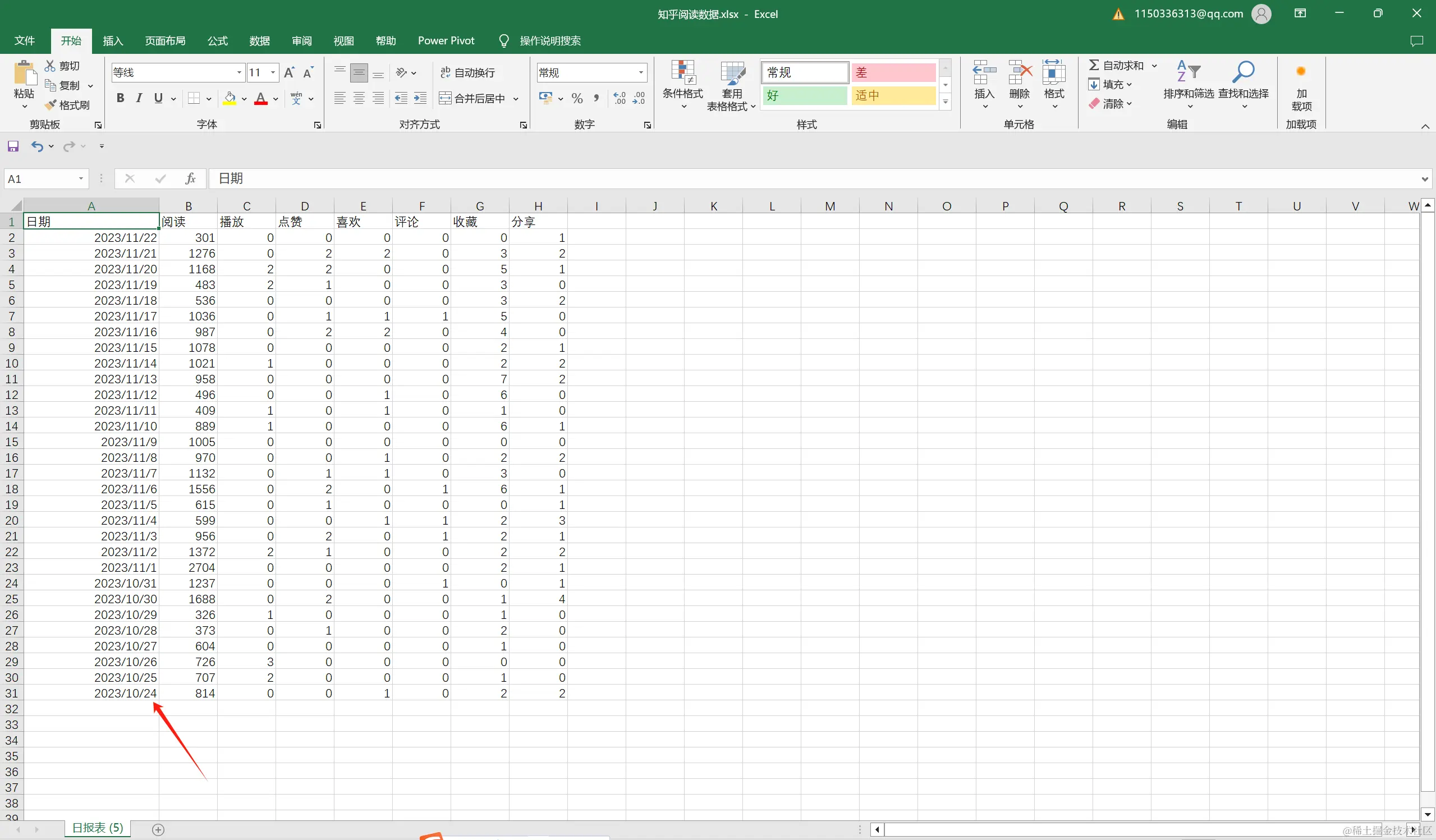Click Merge and Center (合并后居中) button
This screenshot has width=1436, height=840.
click(472, 99)
